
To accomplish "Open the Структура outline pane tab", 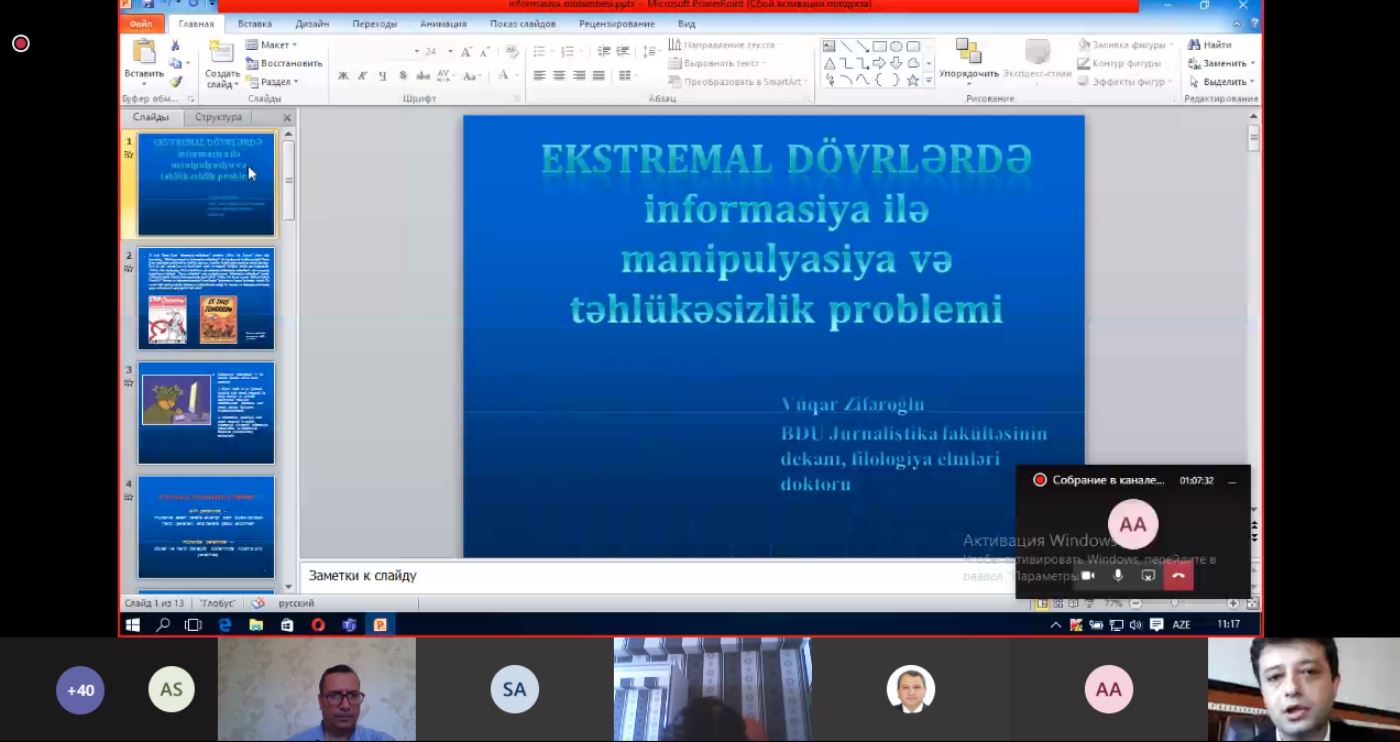I will 218,117.
